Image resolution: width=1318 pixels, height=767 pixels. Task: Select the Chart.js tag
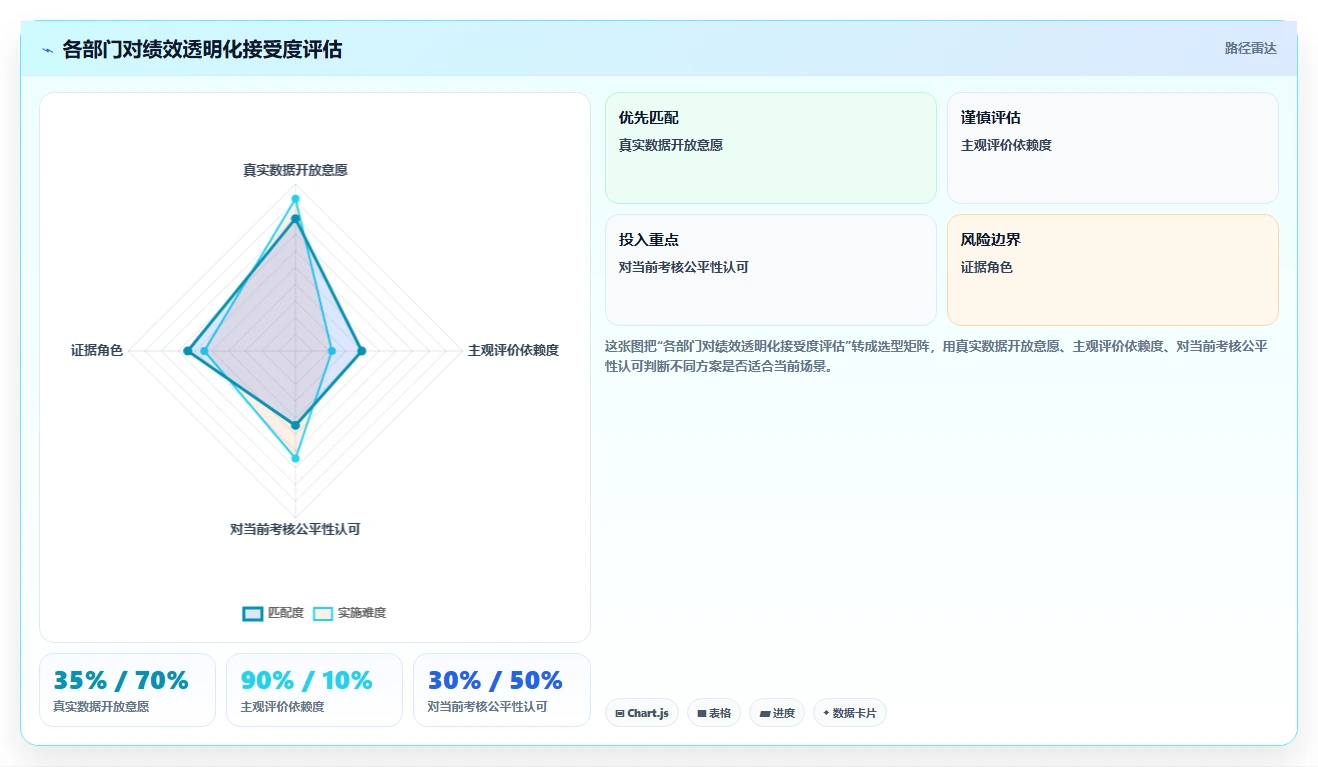(642, 713)
